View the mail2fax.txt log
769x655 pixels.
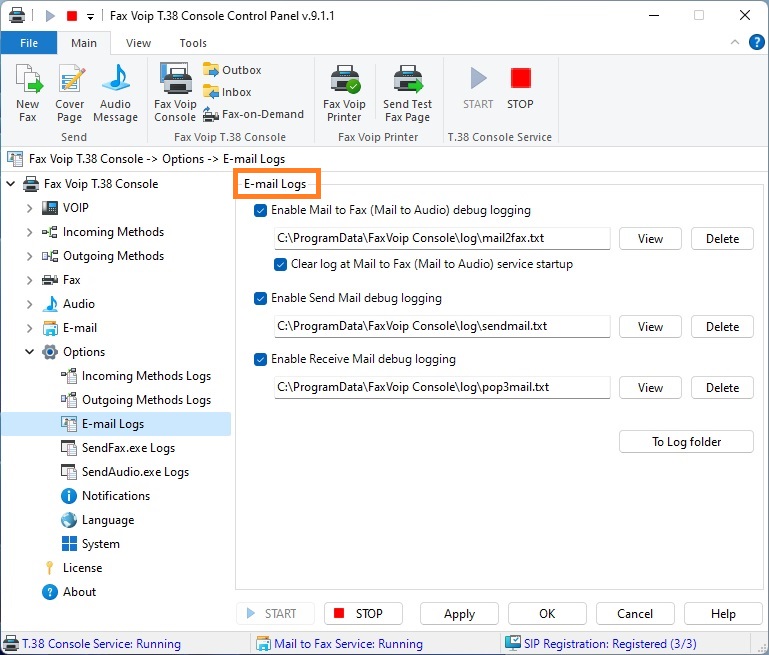click(x=650, y=239)
